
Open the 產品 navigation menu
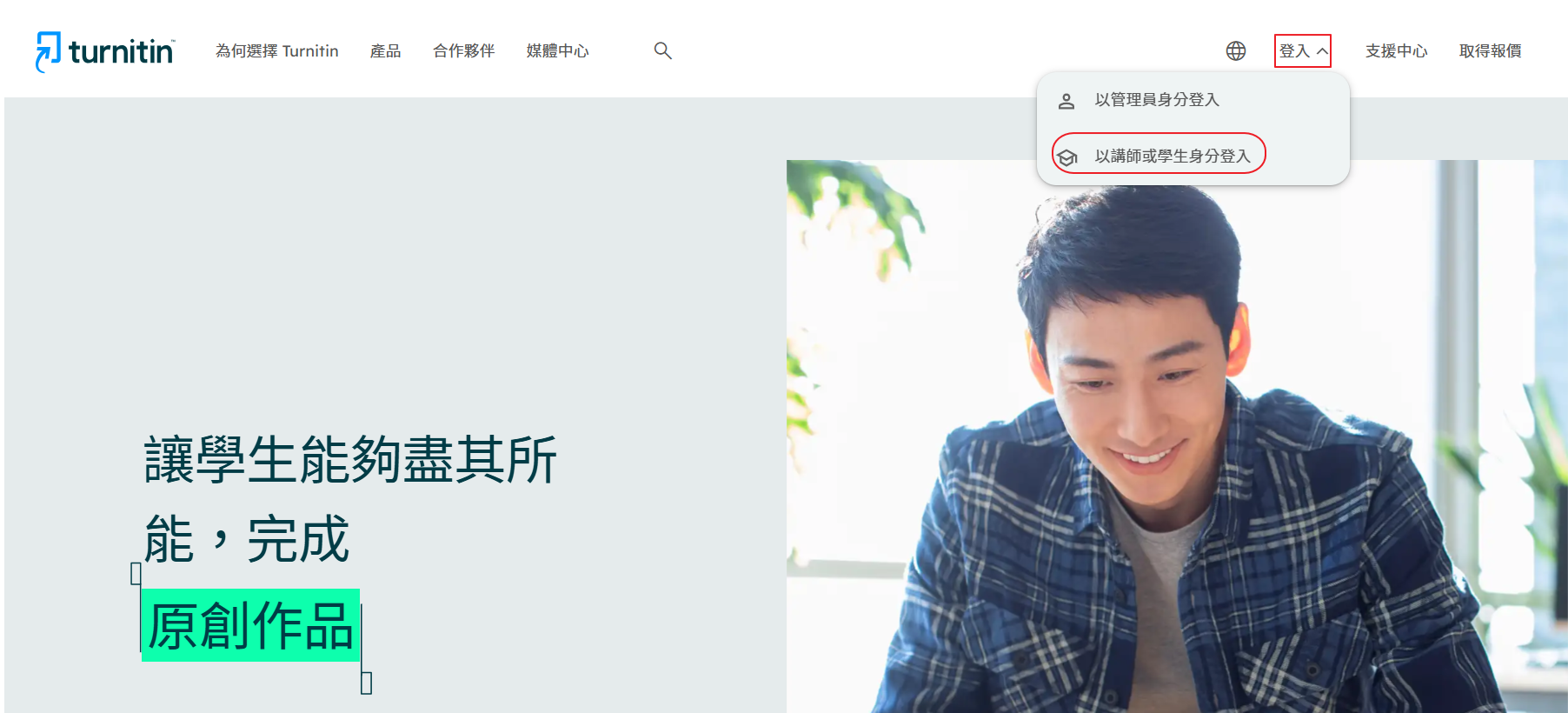tap(385, 51)
